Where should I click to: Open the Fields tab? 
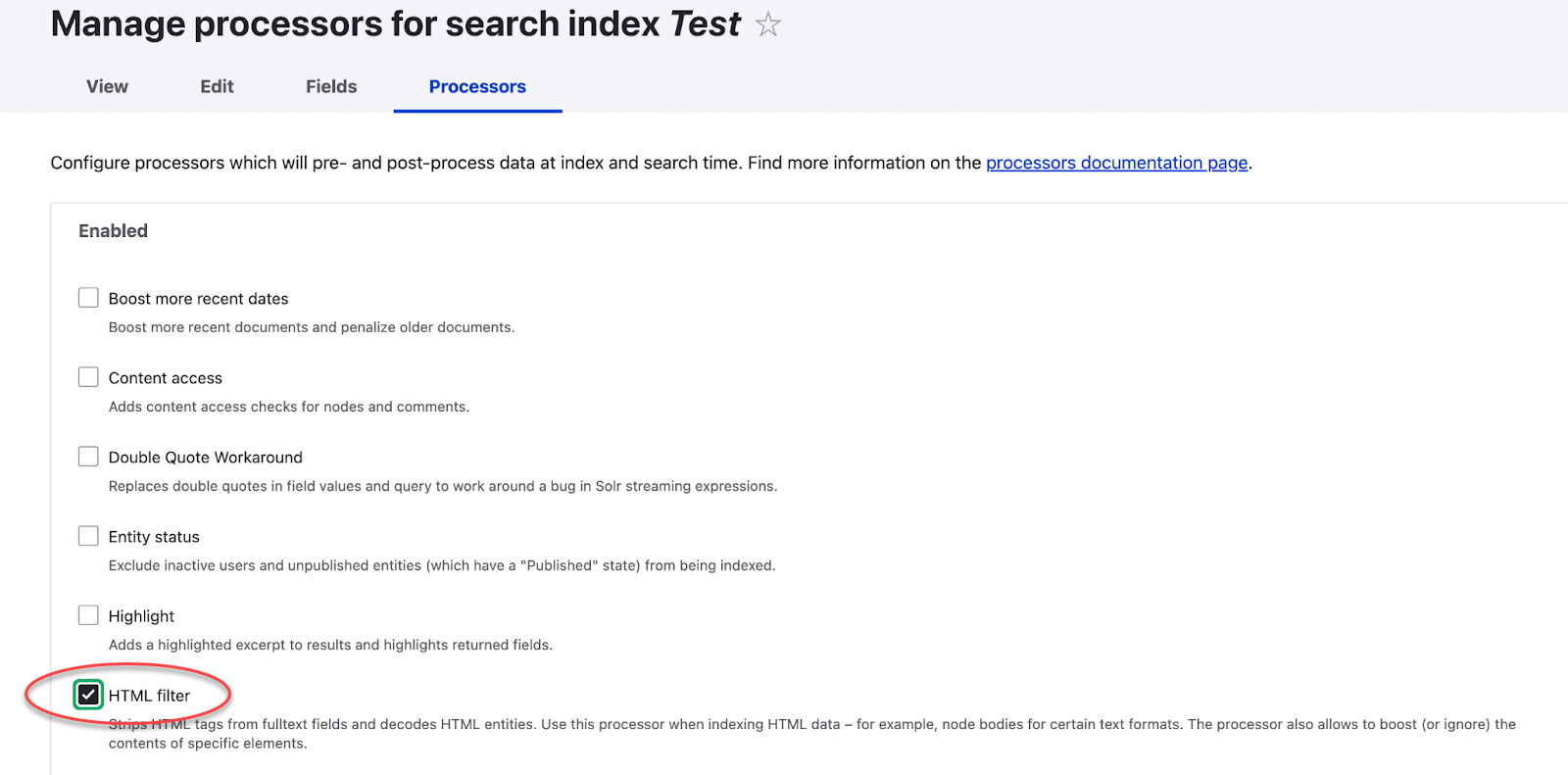tap(330, 86)
